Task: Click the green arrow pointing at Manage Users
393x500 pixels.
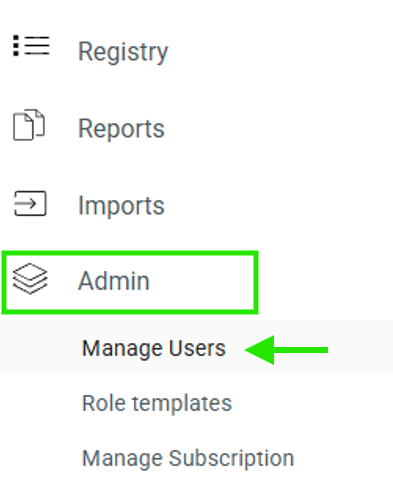Action: (286, 350)
